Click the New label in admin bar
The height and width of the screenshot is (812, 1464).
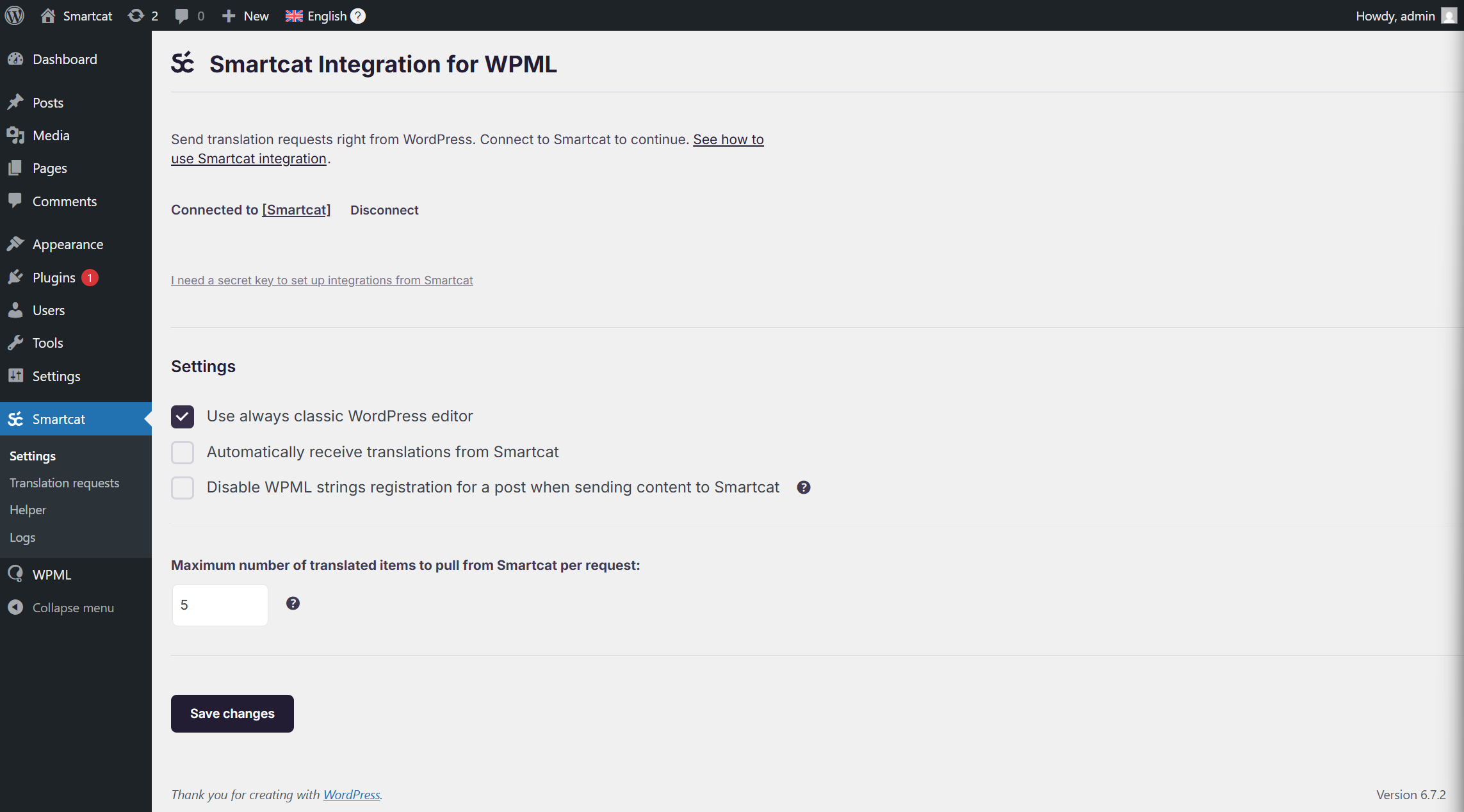(x=256, y=16)
